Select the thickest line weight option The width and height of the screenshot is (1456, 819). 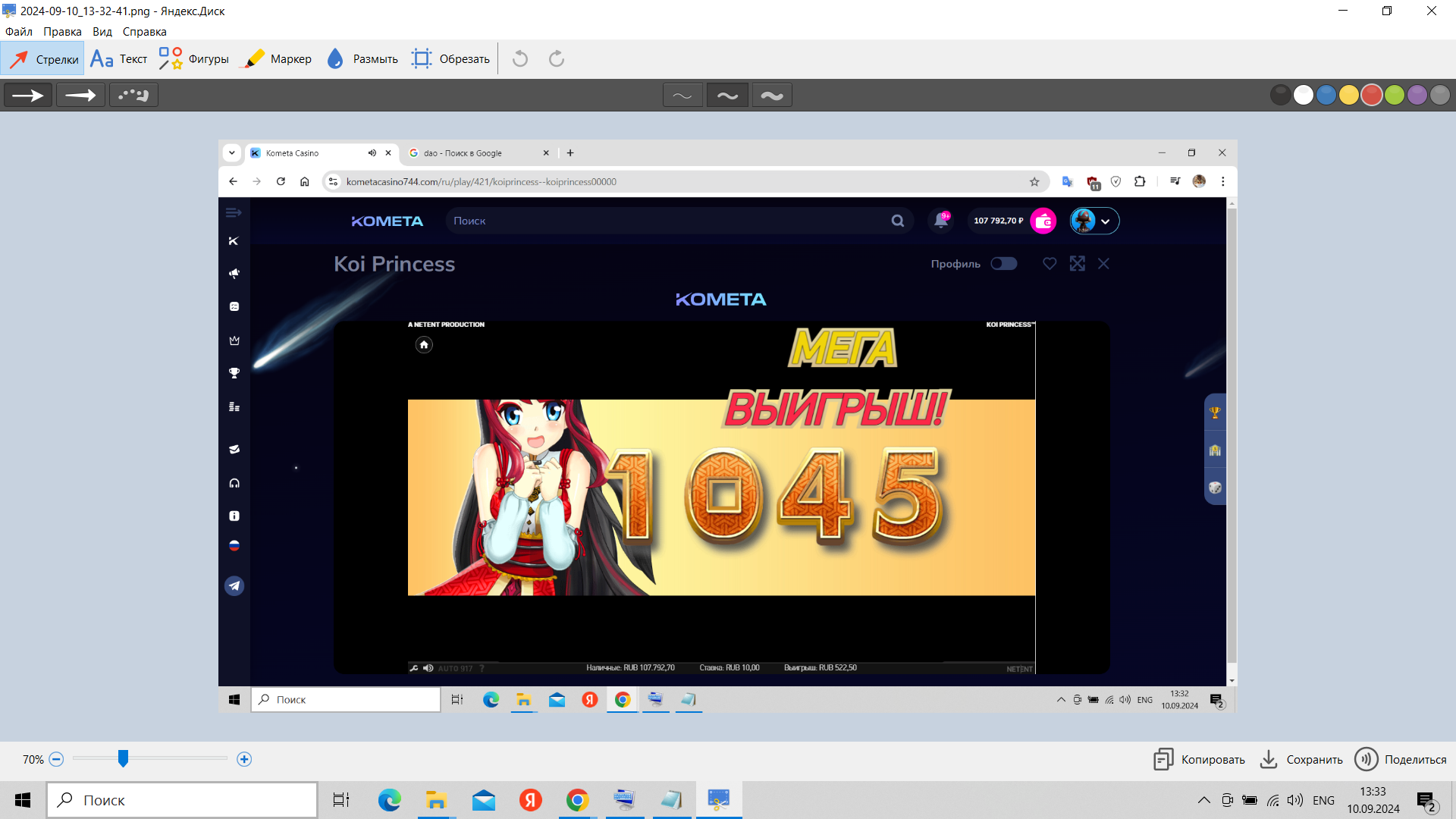(x=772, y=96)
